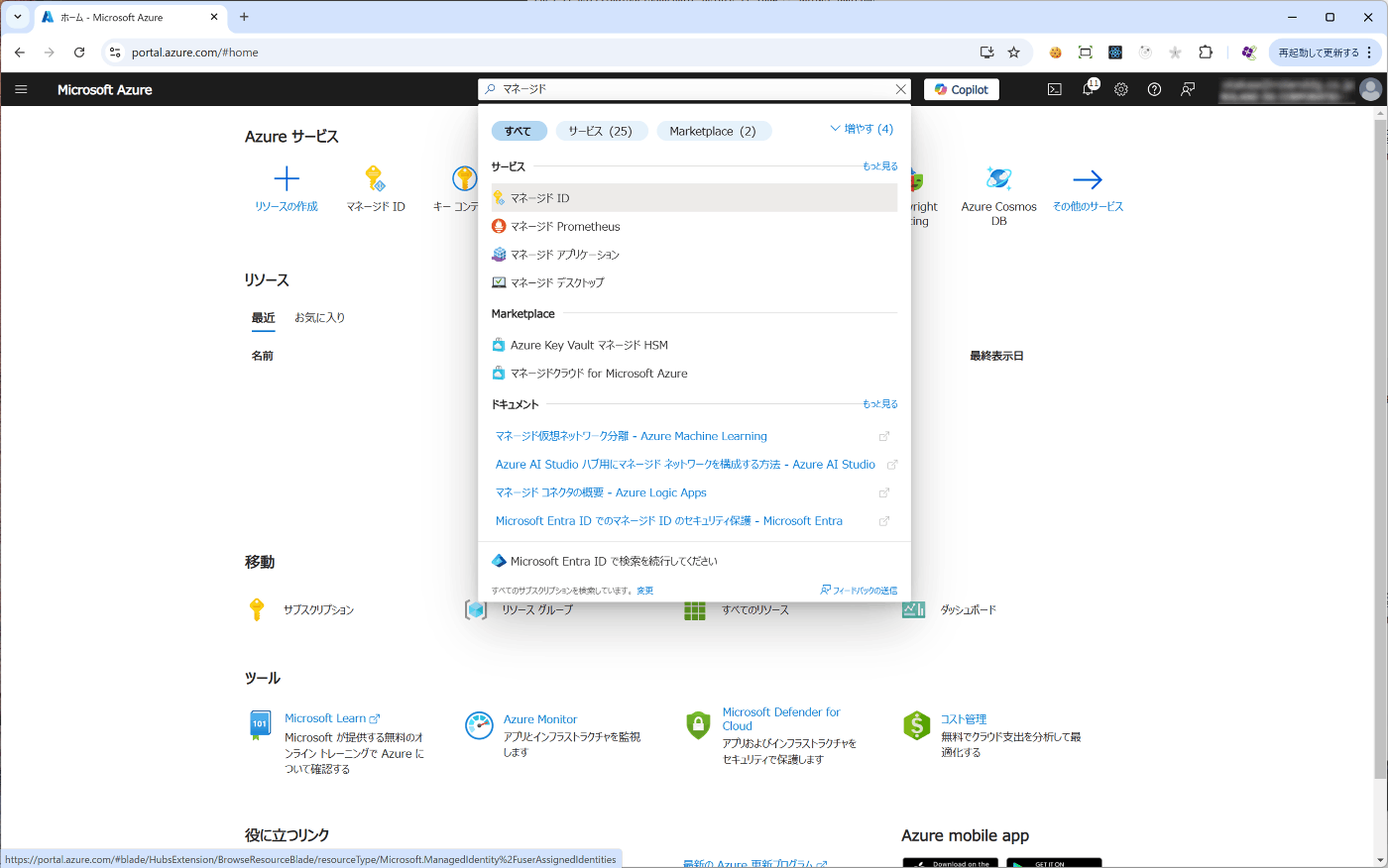
Task: Sort by 最終表示日 column header
Action: [x=996, y=356]
